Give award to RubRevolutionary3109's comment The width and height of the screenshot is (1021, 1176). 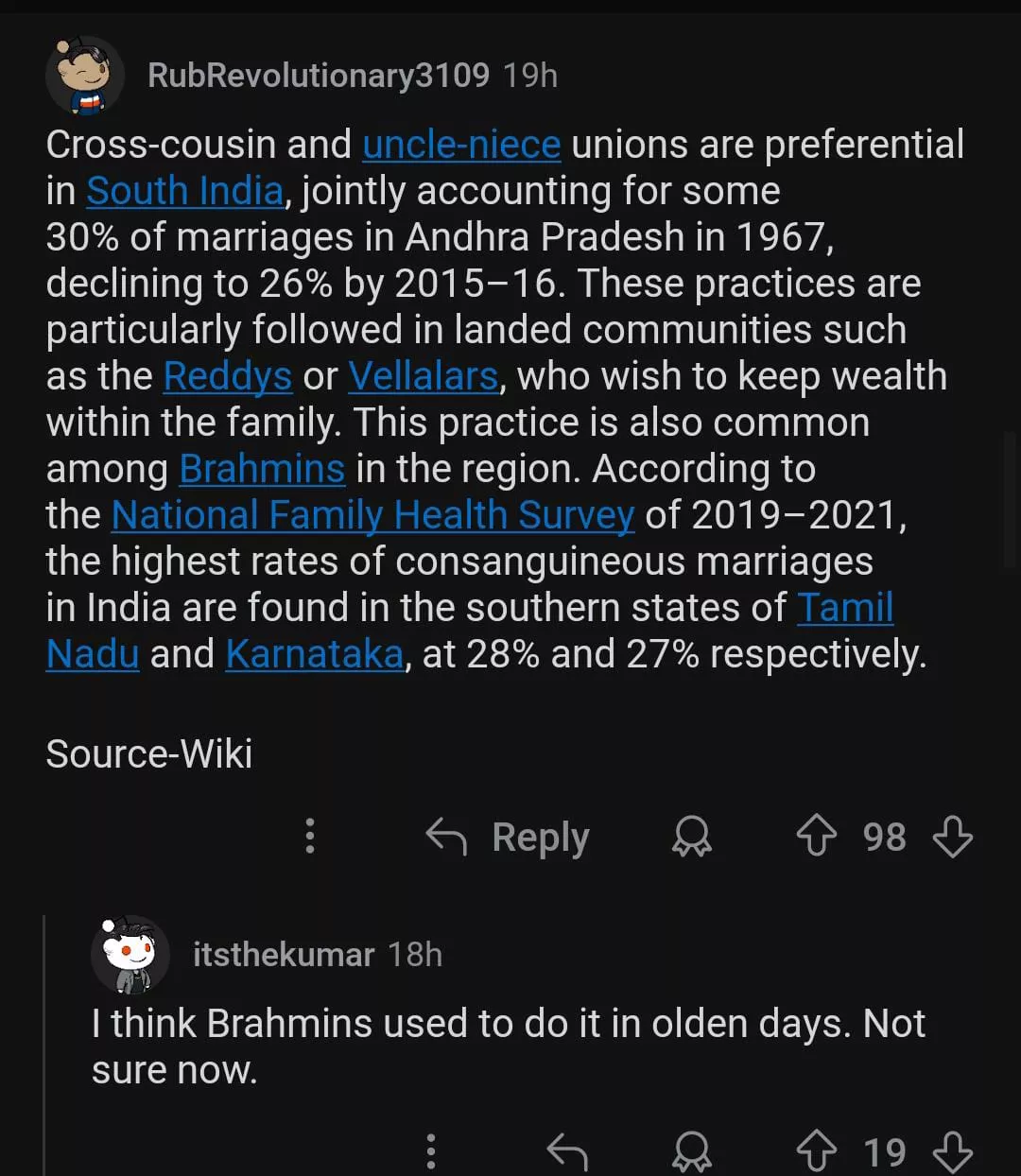(x=691, y=837)
